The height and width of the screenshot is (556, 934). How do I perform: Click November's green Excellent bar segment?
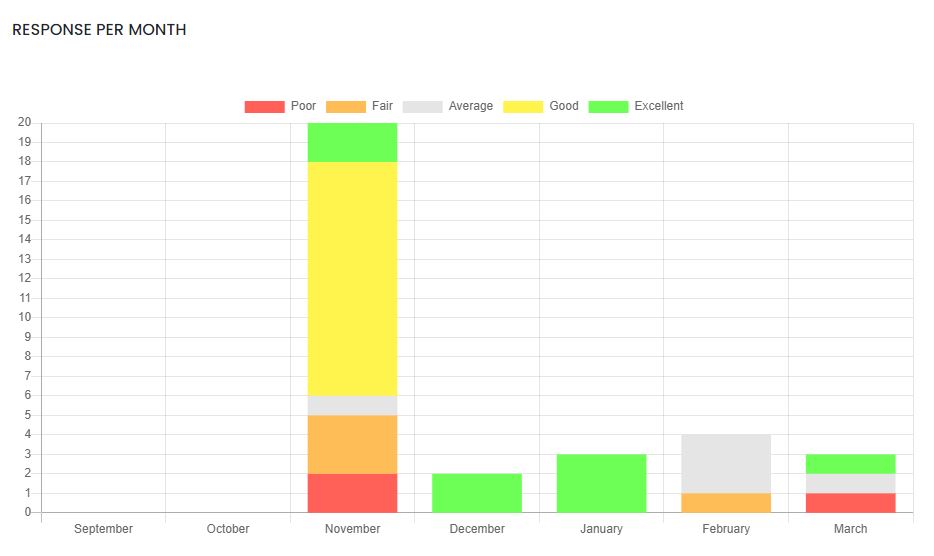[352, 142]
